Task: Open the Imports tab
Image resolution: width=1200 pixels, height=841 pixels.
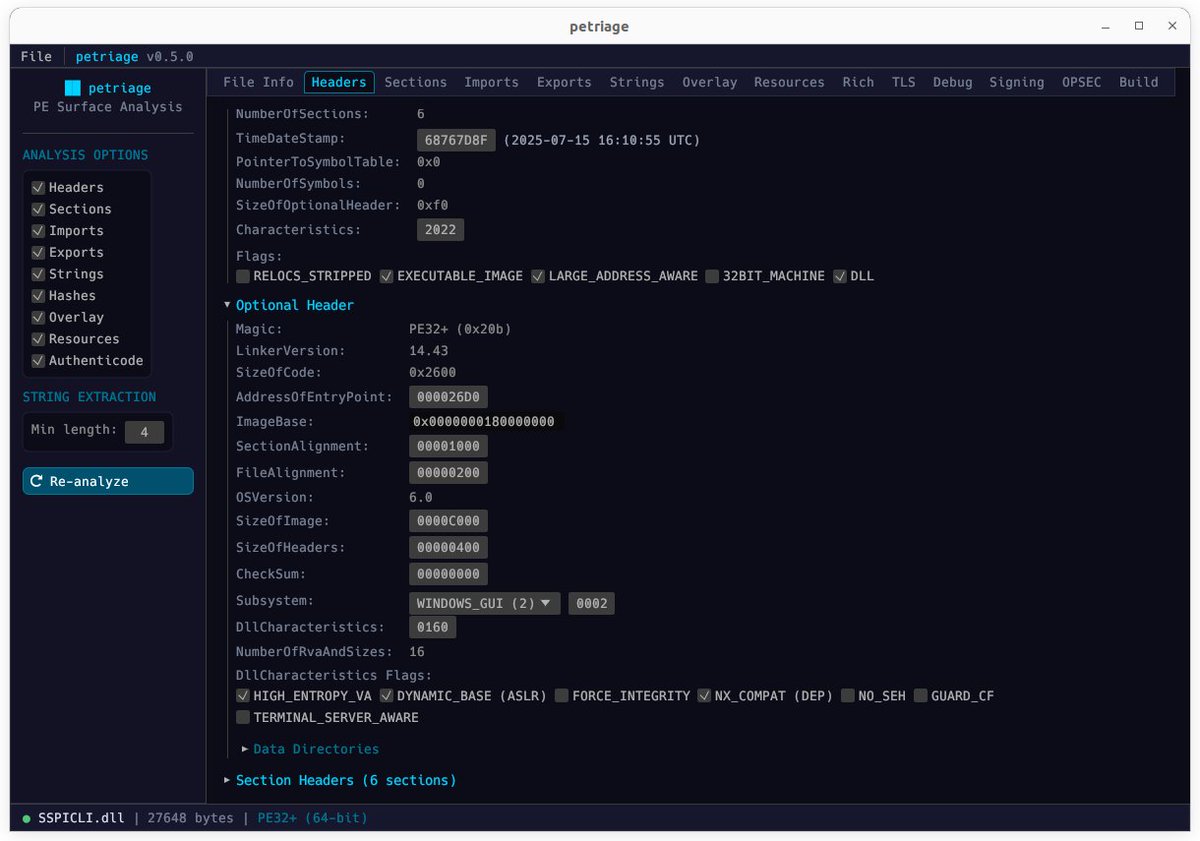Action: pyautogui.click(x=491, y=82)
